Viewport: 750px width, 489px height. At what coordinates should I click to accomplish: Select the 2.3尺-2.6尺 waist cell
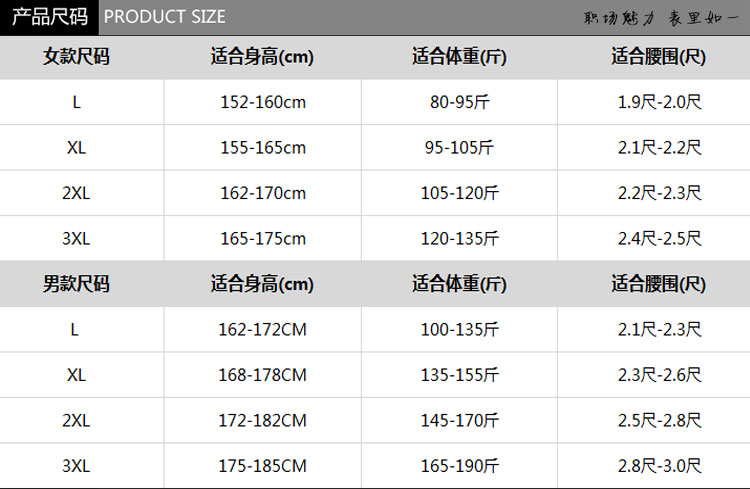click(658, 375)
